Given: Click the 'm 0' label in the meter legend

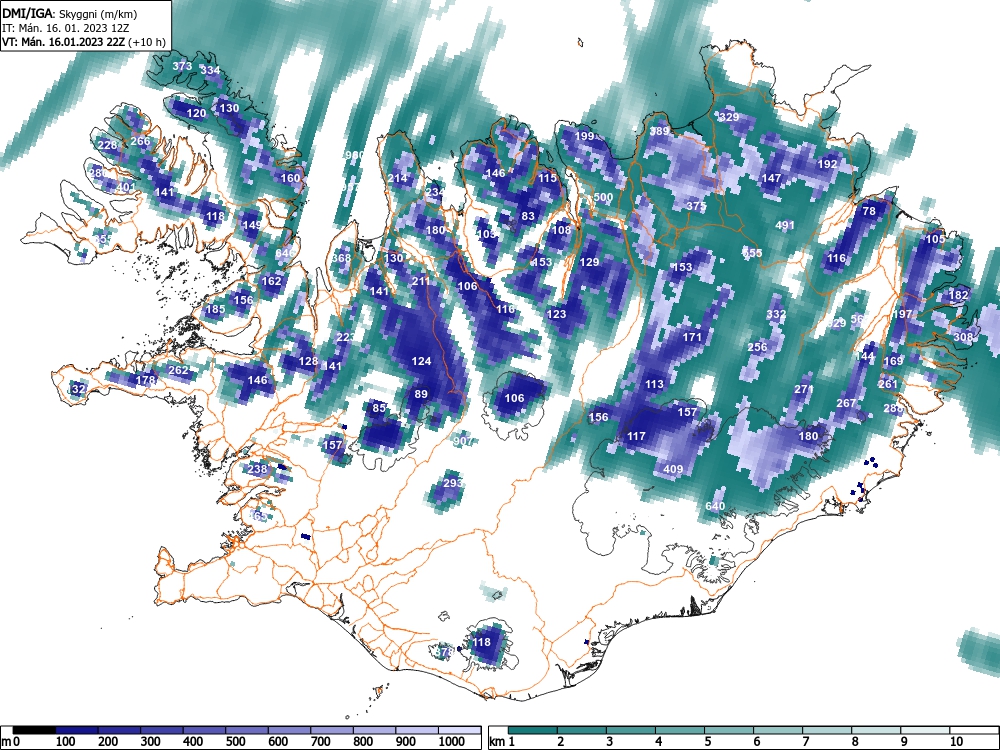Looking at the screenshot, I should (11, 742).
